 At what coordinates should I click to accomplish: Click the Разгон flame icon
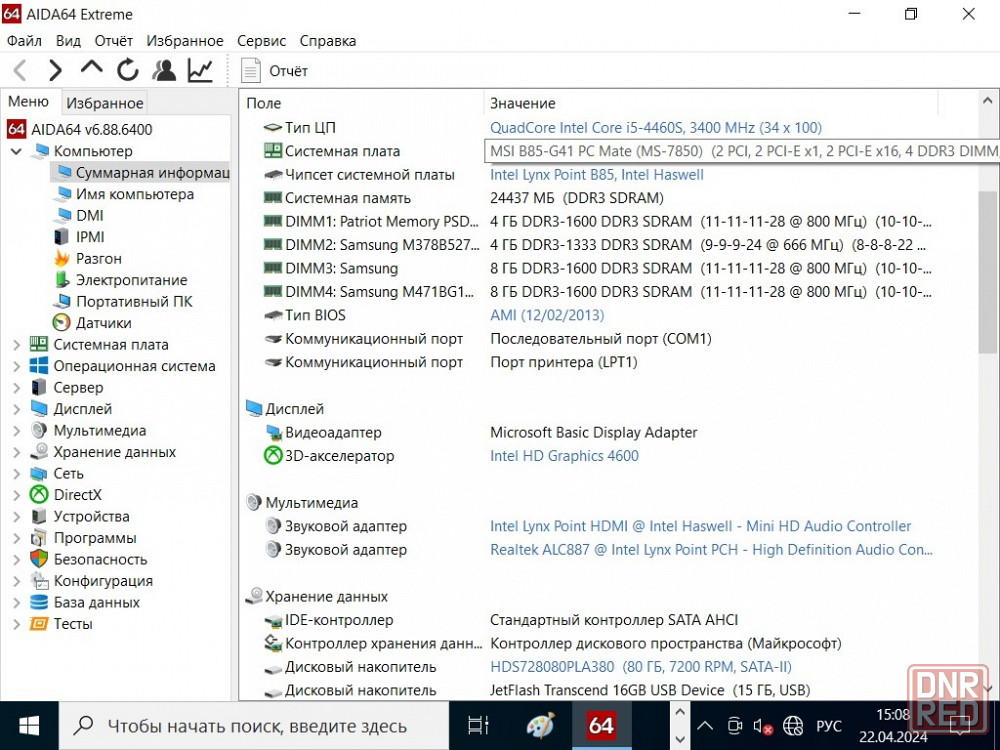62,258
